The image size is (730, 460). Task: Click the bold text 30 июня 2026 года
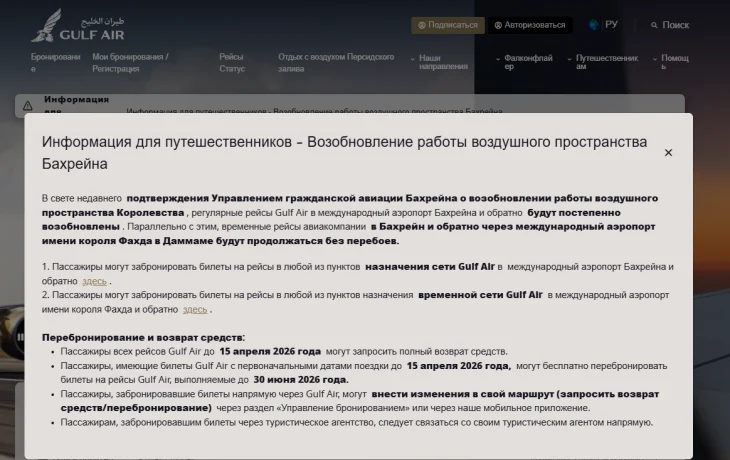(301, 380)
